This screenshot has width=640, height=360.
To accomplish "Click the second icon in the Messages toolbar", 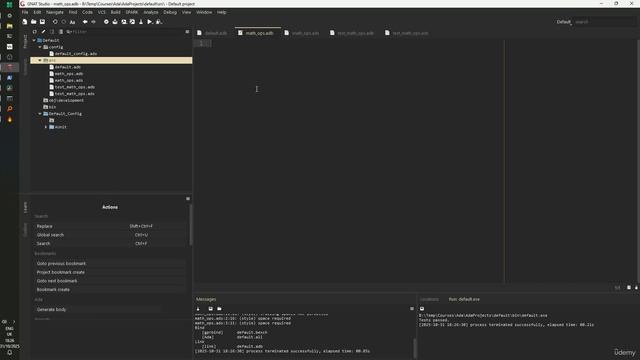I will click(x=211, y=309).
